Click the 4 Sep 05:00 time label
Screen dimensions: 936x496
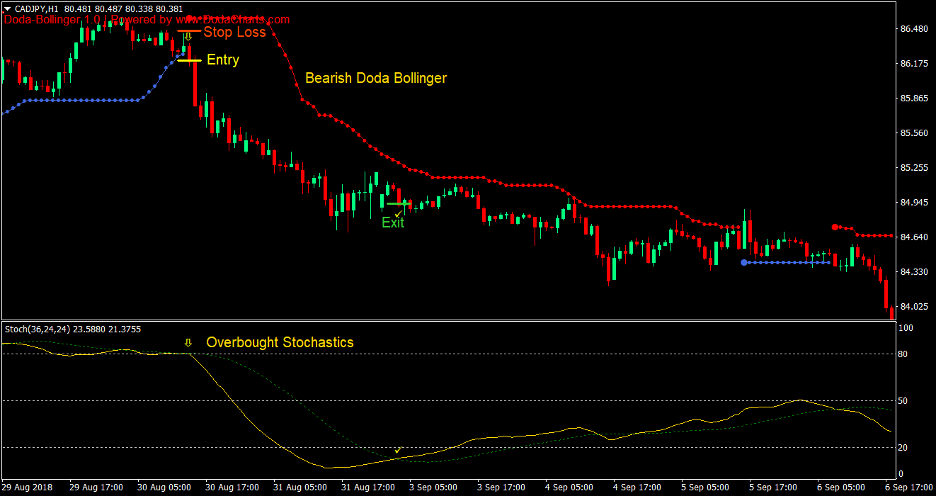[x=570, y=488]
